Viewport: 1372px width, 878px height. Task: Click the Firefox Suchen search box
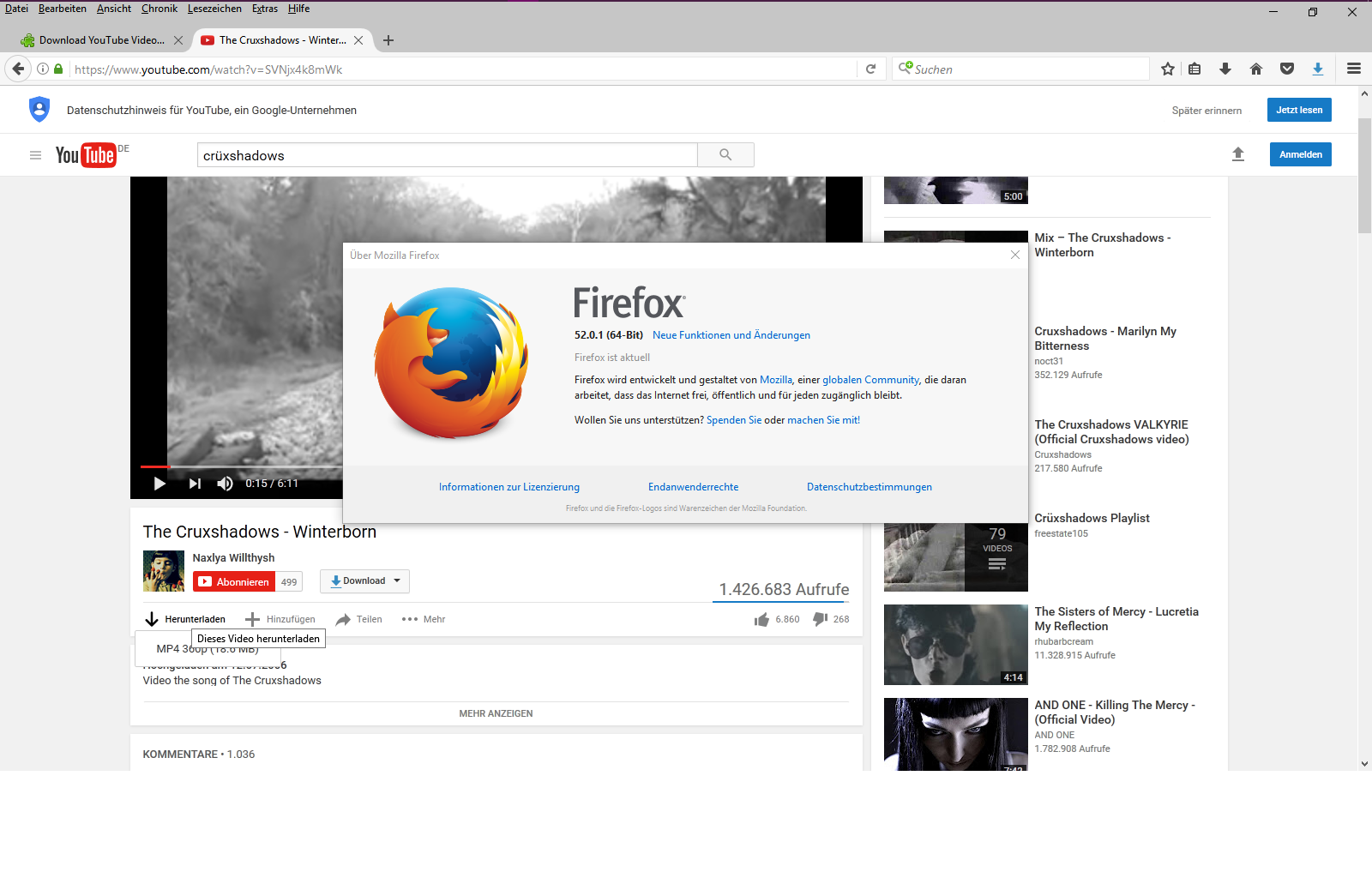tap(1020, 69)
